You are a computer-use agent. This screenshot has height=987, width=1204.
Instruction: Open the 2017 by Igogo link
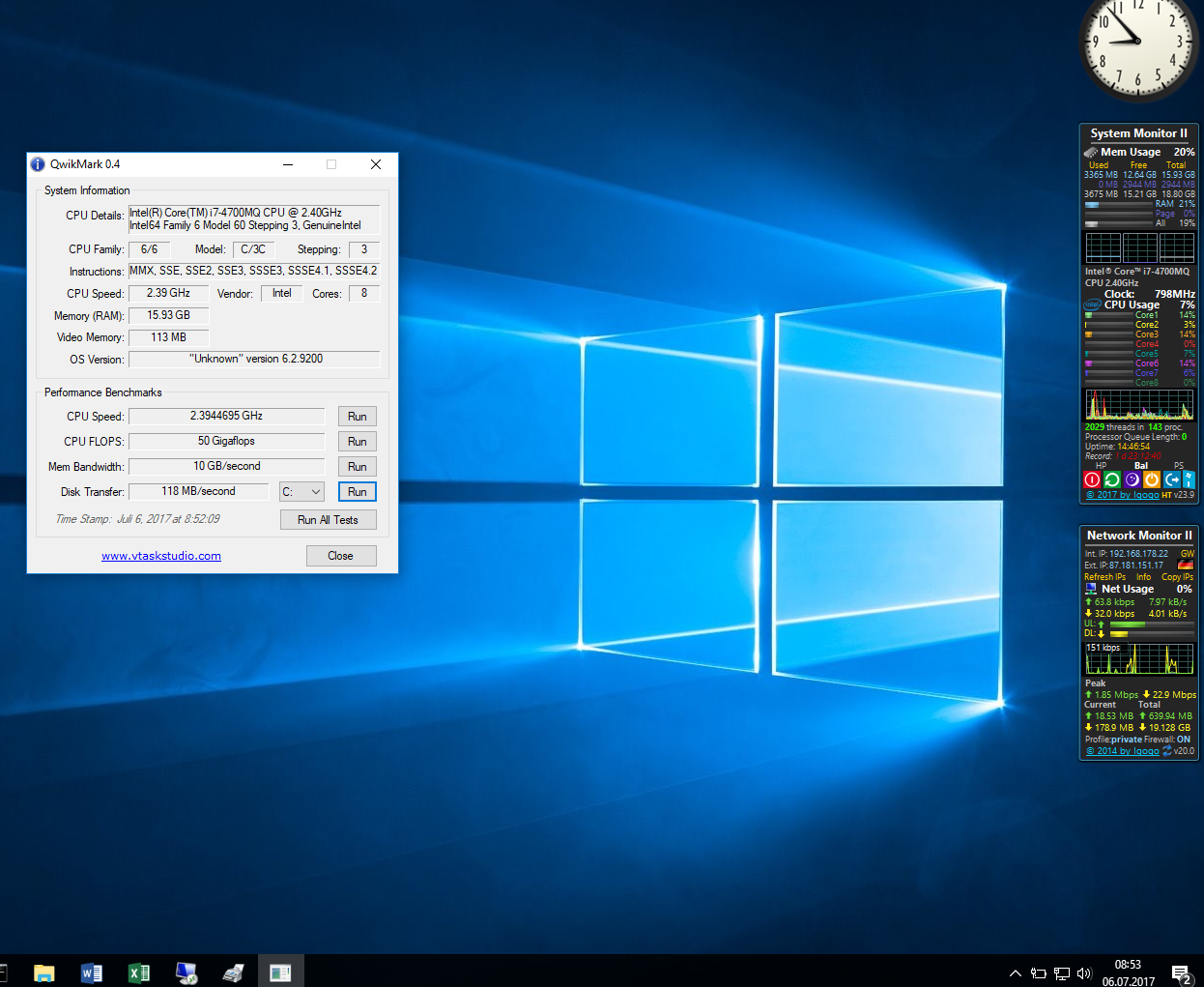[x=1122, y=495]
